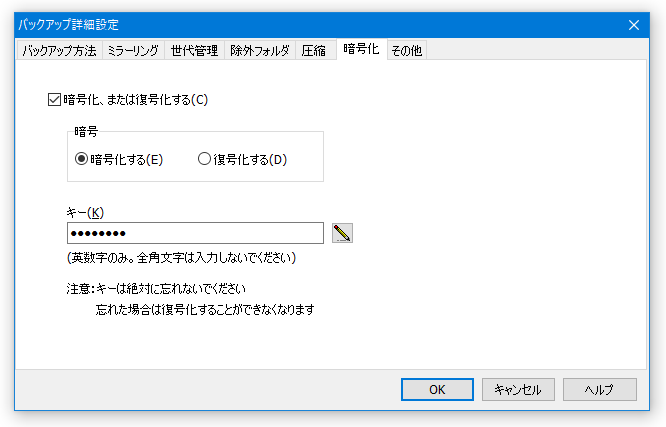Click the 注意 warning text about keys

pos(190,299)
